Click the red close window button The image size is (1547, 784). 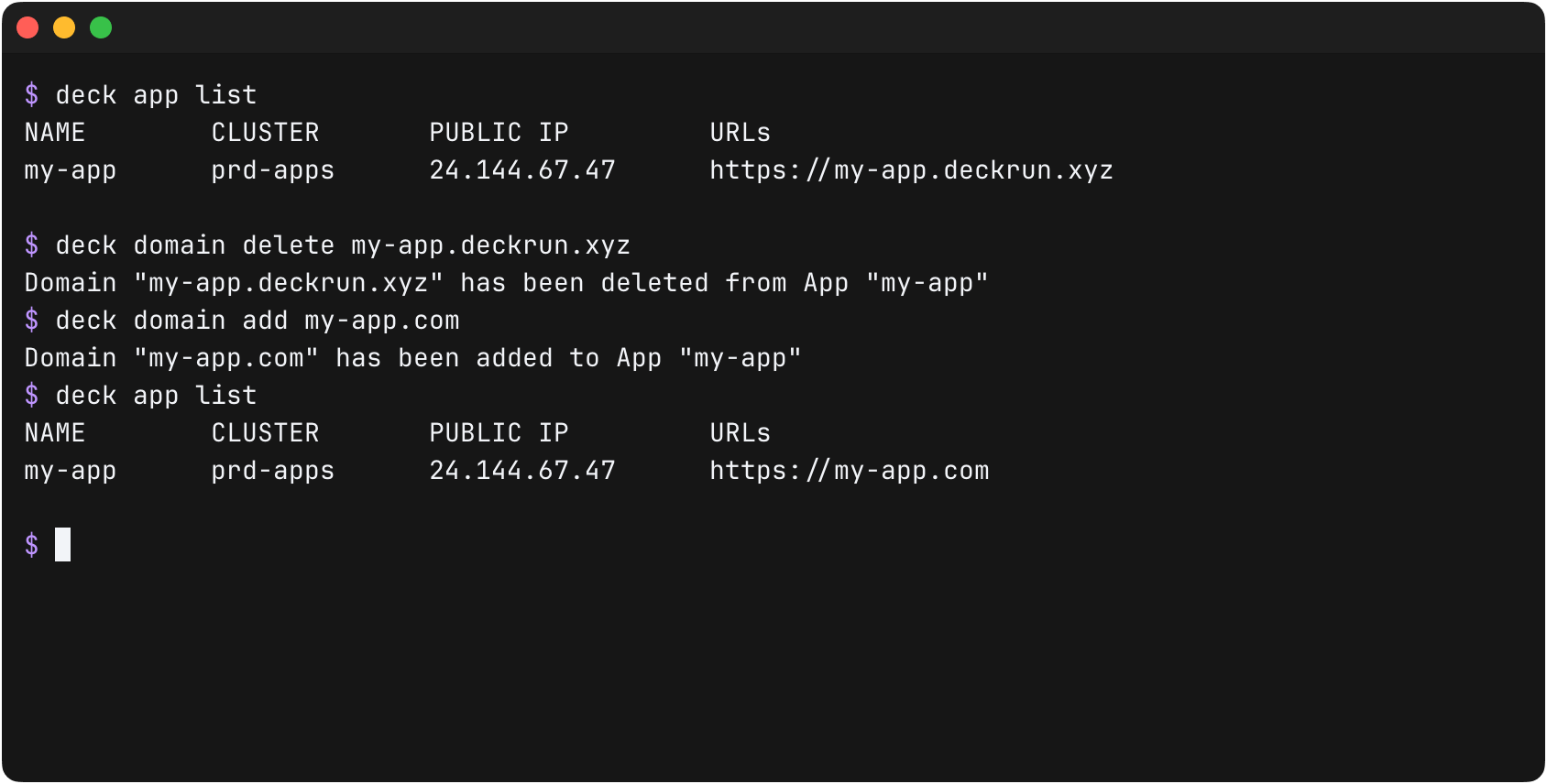point(27,27)
